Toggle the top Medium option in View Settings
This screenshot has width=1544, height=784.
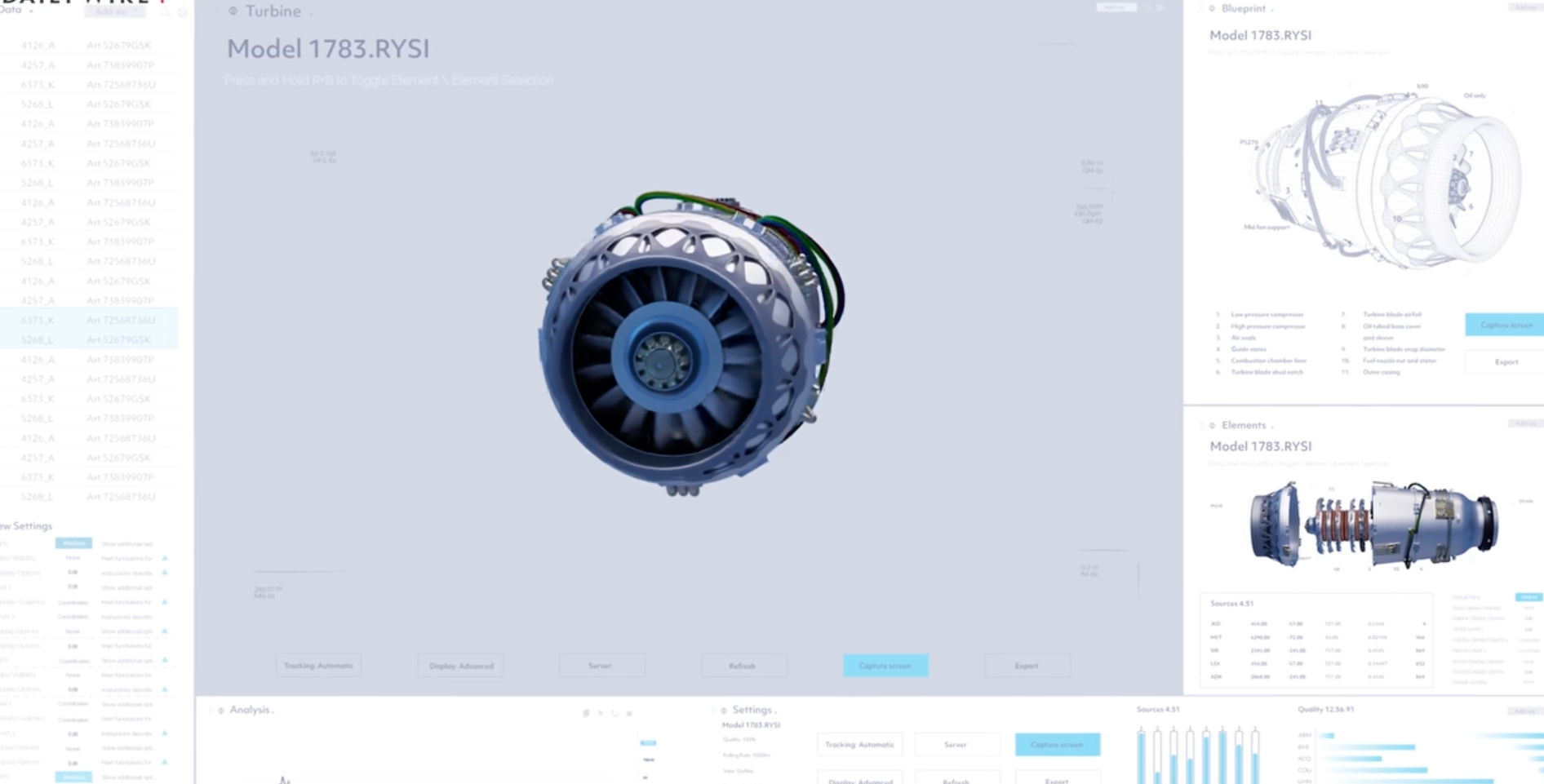click(x=73, y=543)
